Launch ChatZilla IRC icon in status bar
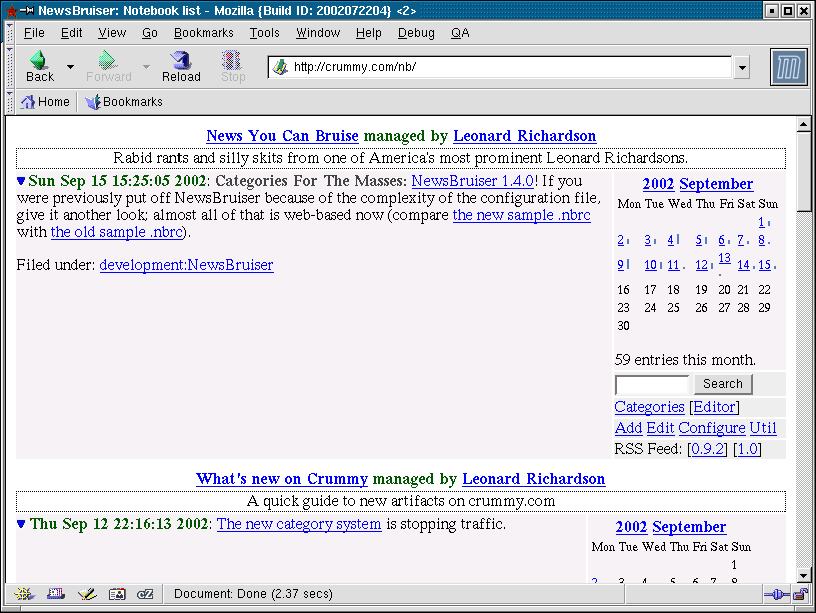The width and height of the screenshot is (816, 613). 145,594
